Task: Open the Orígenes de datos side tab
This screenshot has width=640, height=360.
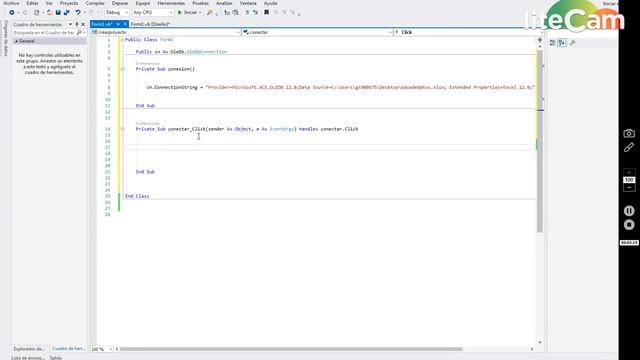Action: 5,38
